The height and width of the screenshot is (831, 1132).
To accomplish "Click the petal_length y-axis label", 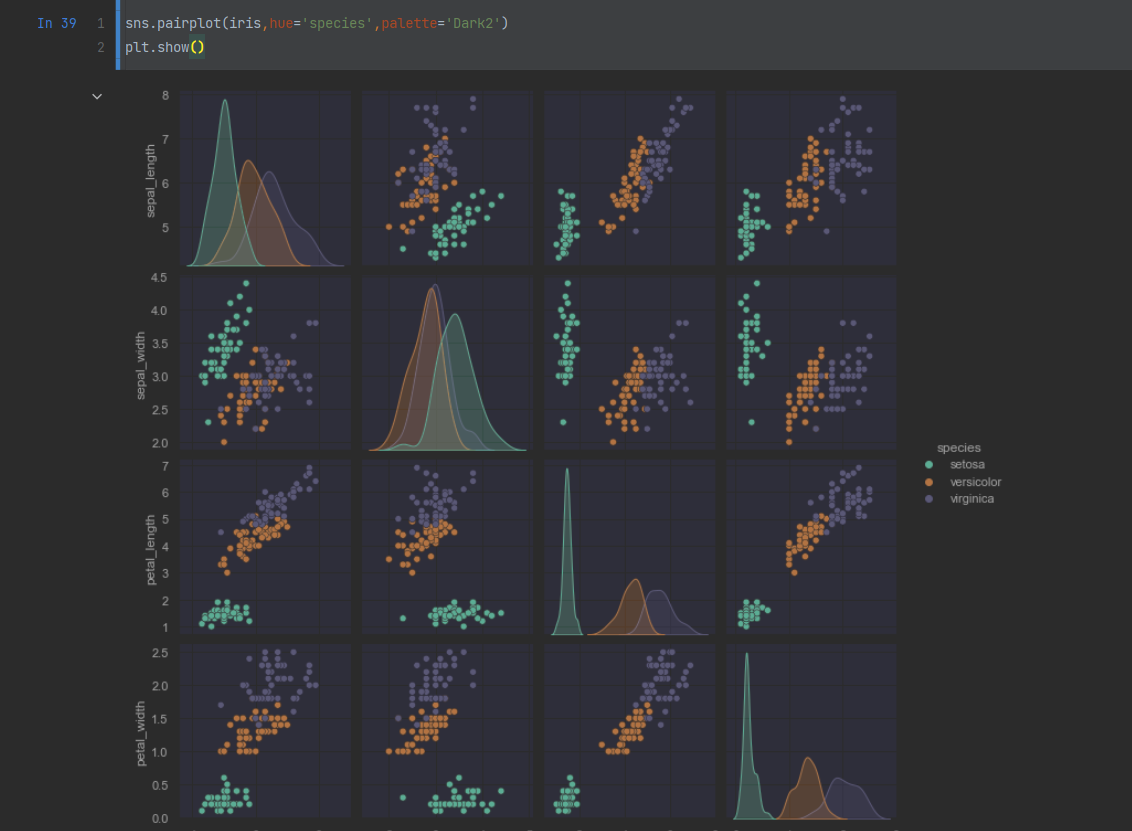I will (x=152, y=549).
